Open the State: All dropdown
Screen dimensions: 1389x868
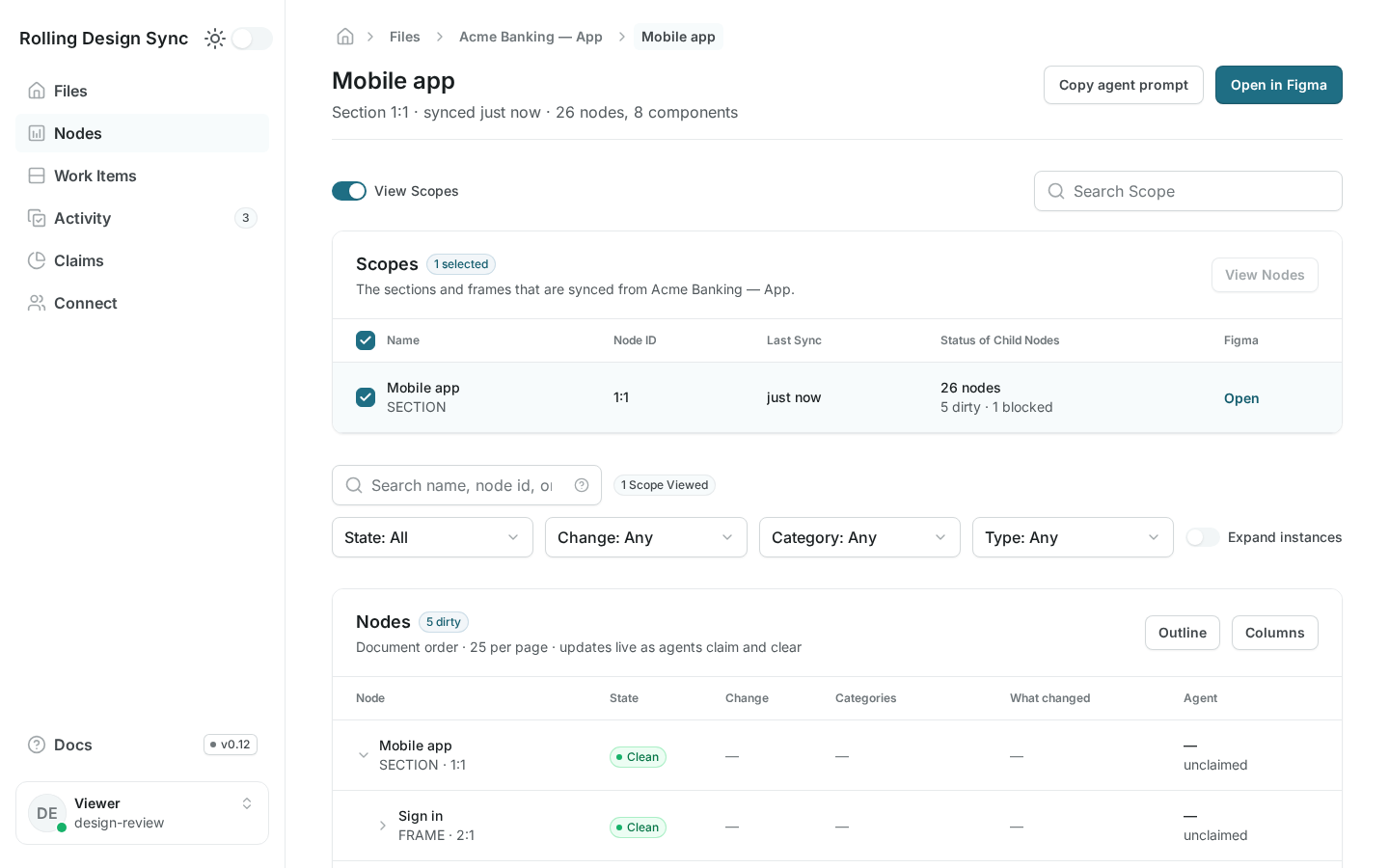pyautogui.click(x=432, y=537)
